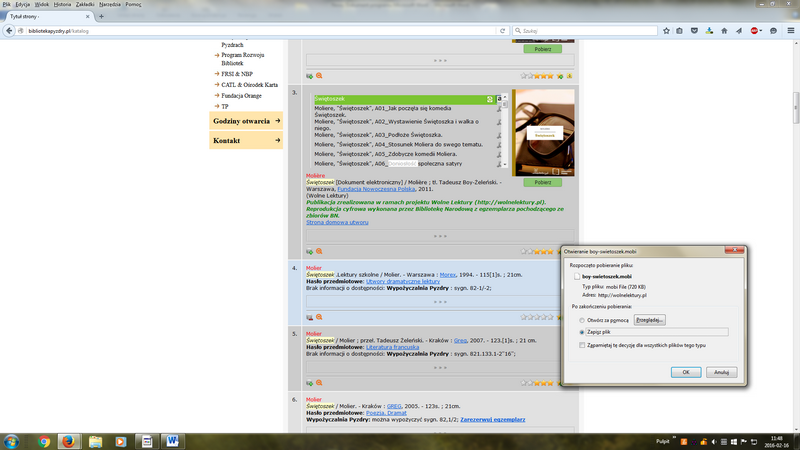Check 'Zapamiętaj tę decyzję' checkbox
Screen dimensions: 800x450
tap(582, 345)
